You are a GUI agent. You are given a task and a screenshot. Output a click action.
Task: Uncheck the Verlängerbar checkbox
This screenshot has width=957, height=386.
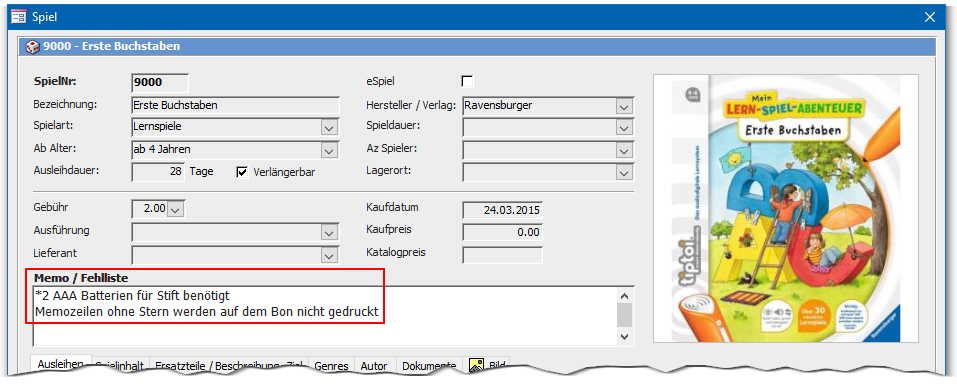(242, 172)
